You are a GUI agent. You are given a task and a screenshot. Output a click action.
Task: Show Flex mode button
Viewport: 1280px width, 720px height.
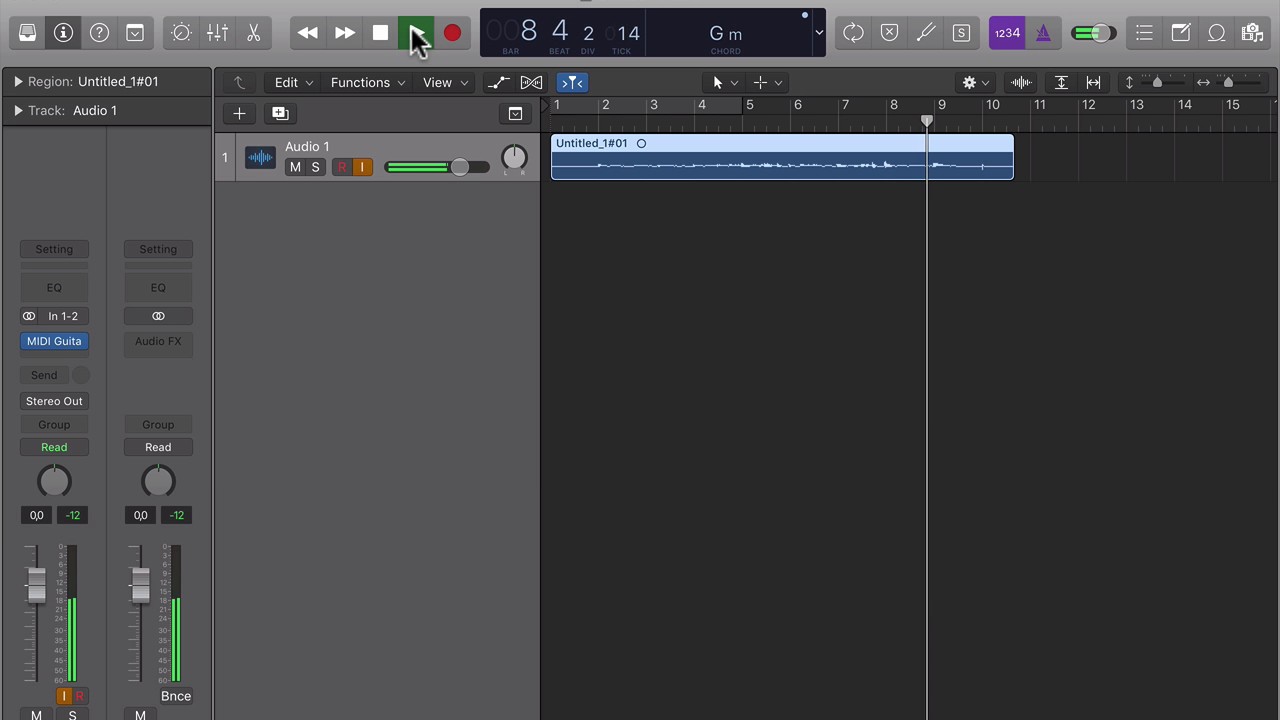click(531, 82)
